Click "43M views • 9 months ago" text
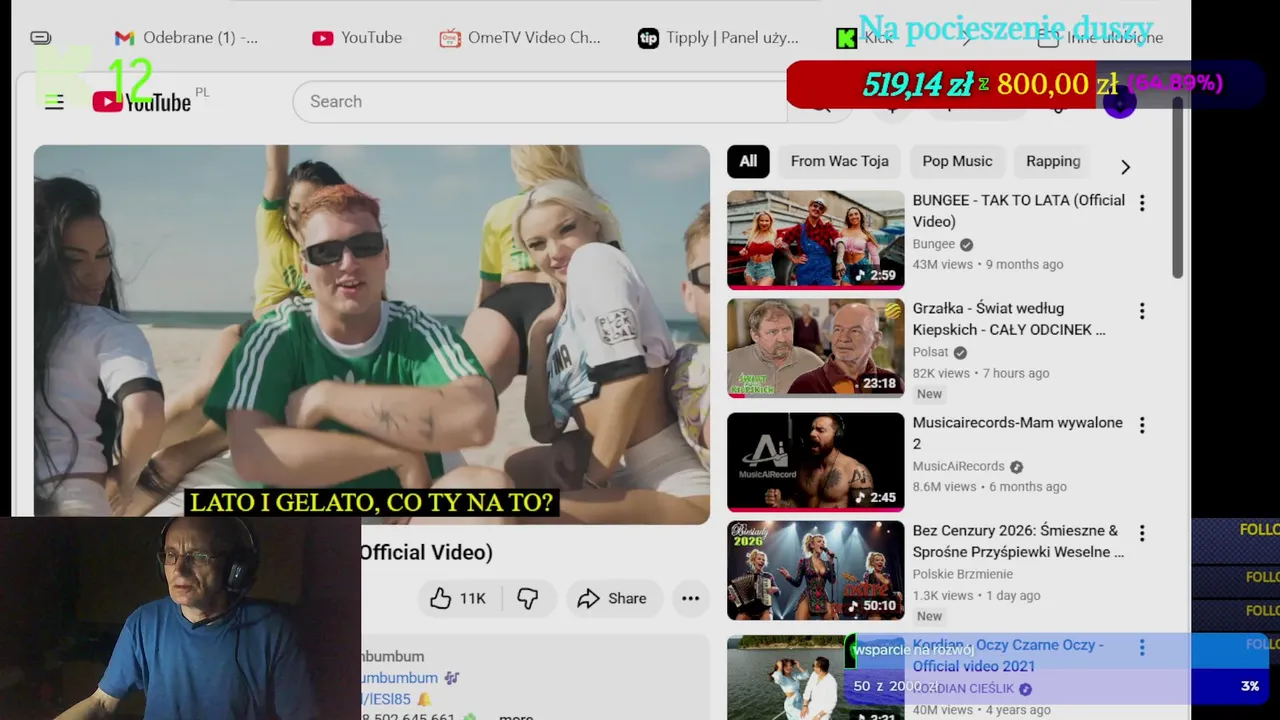Image resolution: width=1280 pixels, height=720 pixels. 988,265
